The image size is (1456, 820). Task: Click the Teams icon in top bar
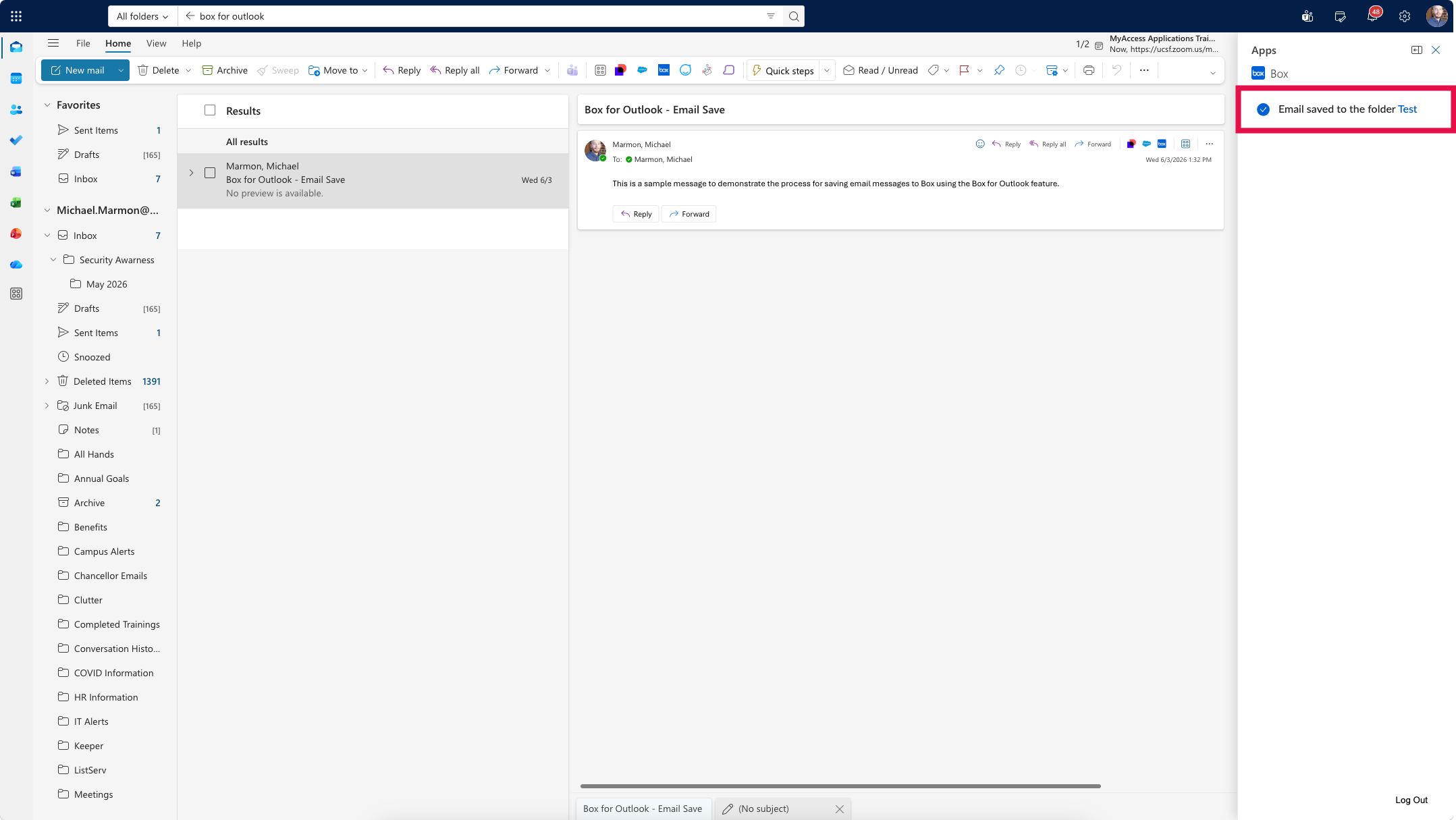[1307, 16]
